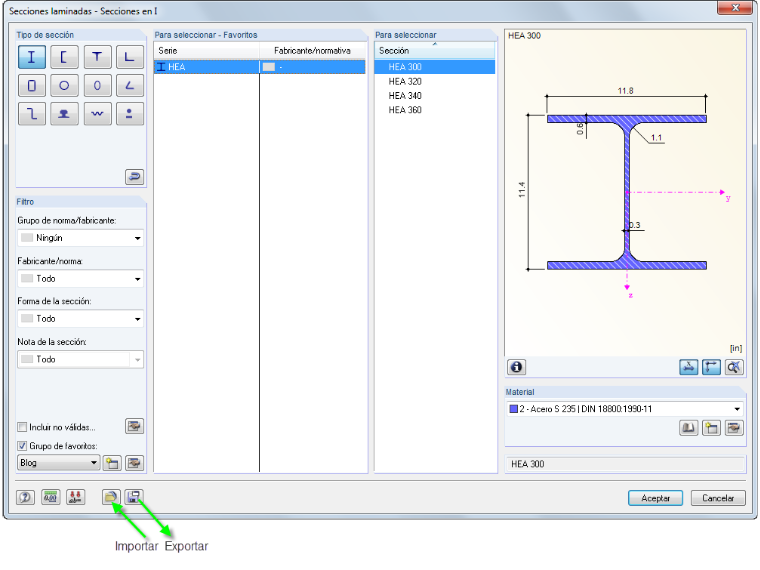Screen dimensions: 760x570
Task: Edit material icon under Material dropdown
Action: 734,428
